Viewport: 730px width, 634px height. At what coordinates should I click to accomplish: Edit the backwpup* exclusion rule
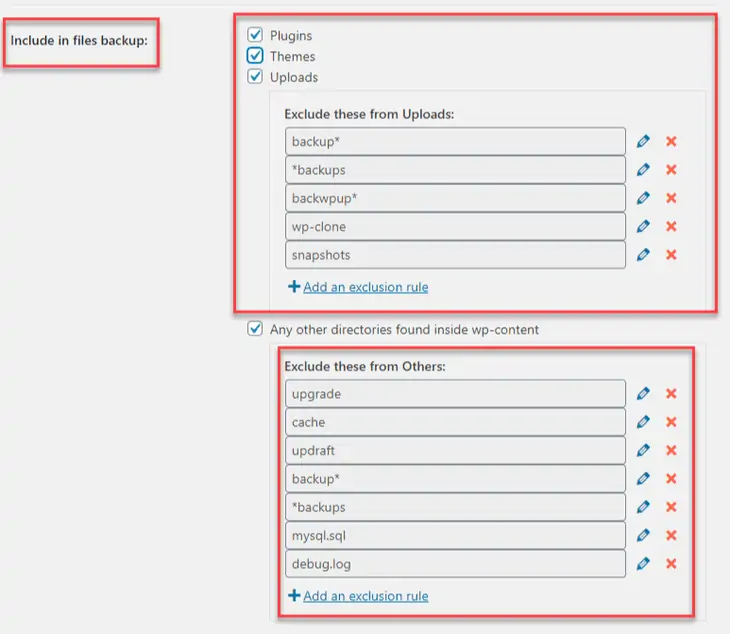(643, 198)
